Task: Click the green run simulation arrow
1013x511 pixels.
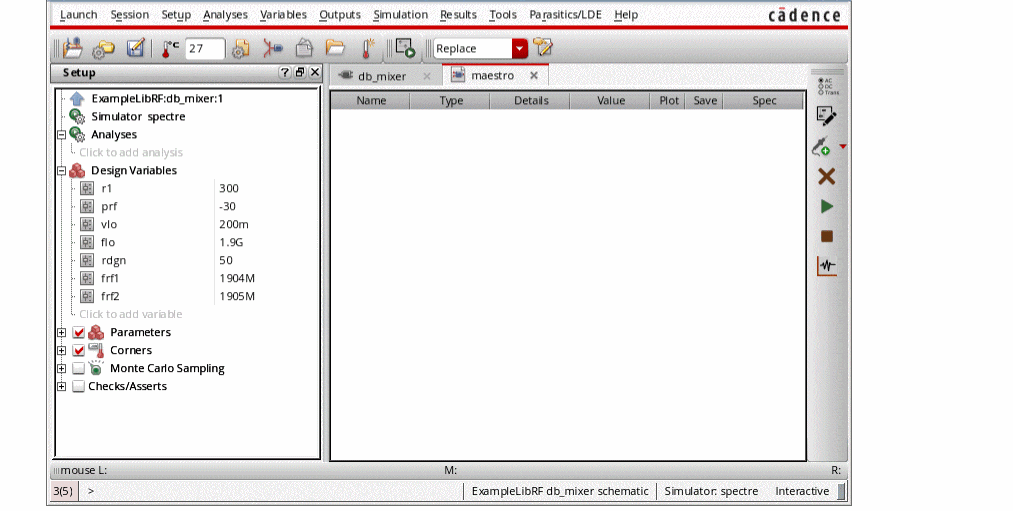Action: pyautogui.click(x=826, y=207)
